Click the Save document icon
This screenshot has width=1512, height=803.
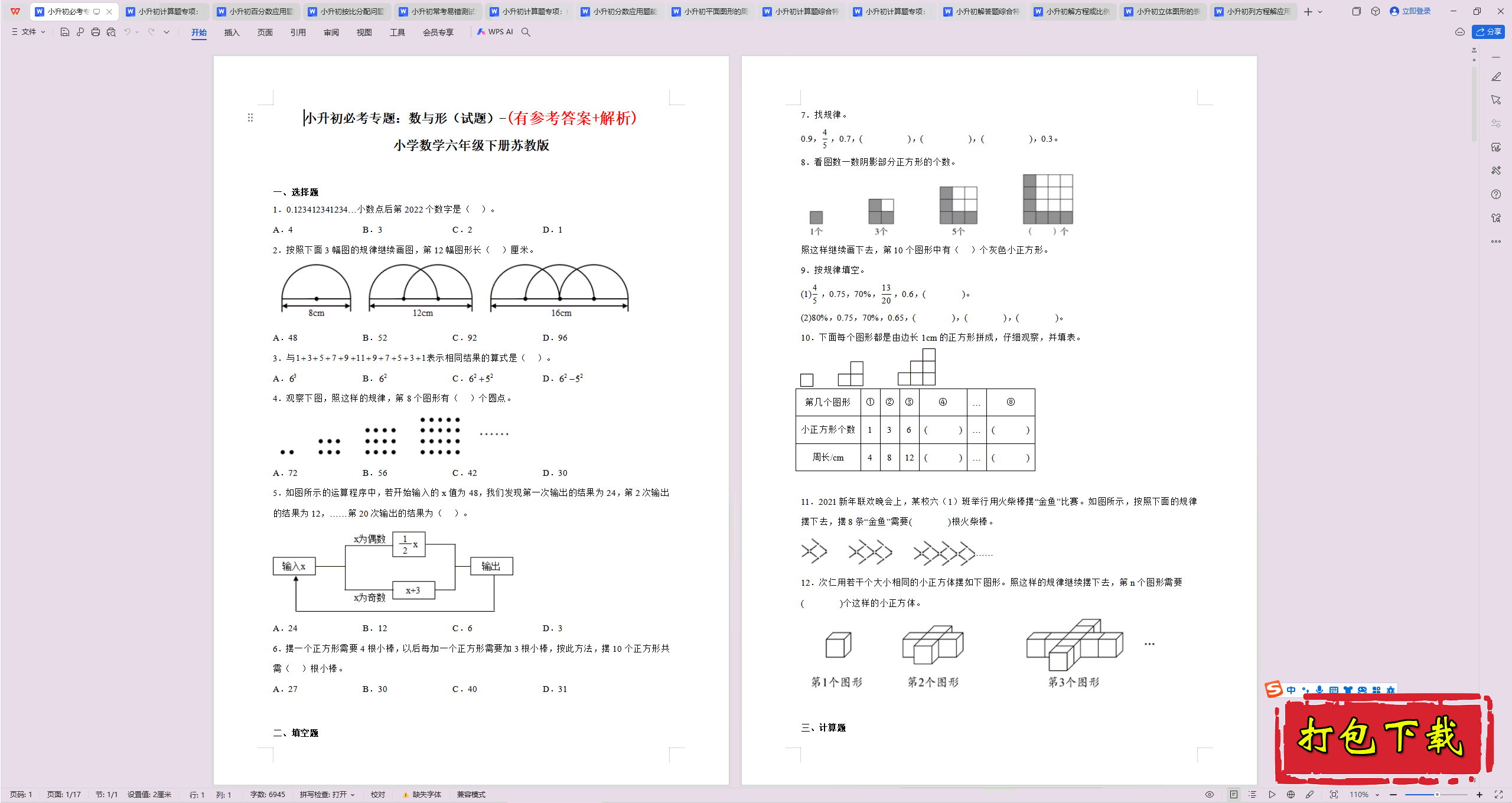(65, 32)
